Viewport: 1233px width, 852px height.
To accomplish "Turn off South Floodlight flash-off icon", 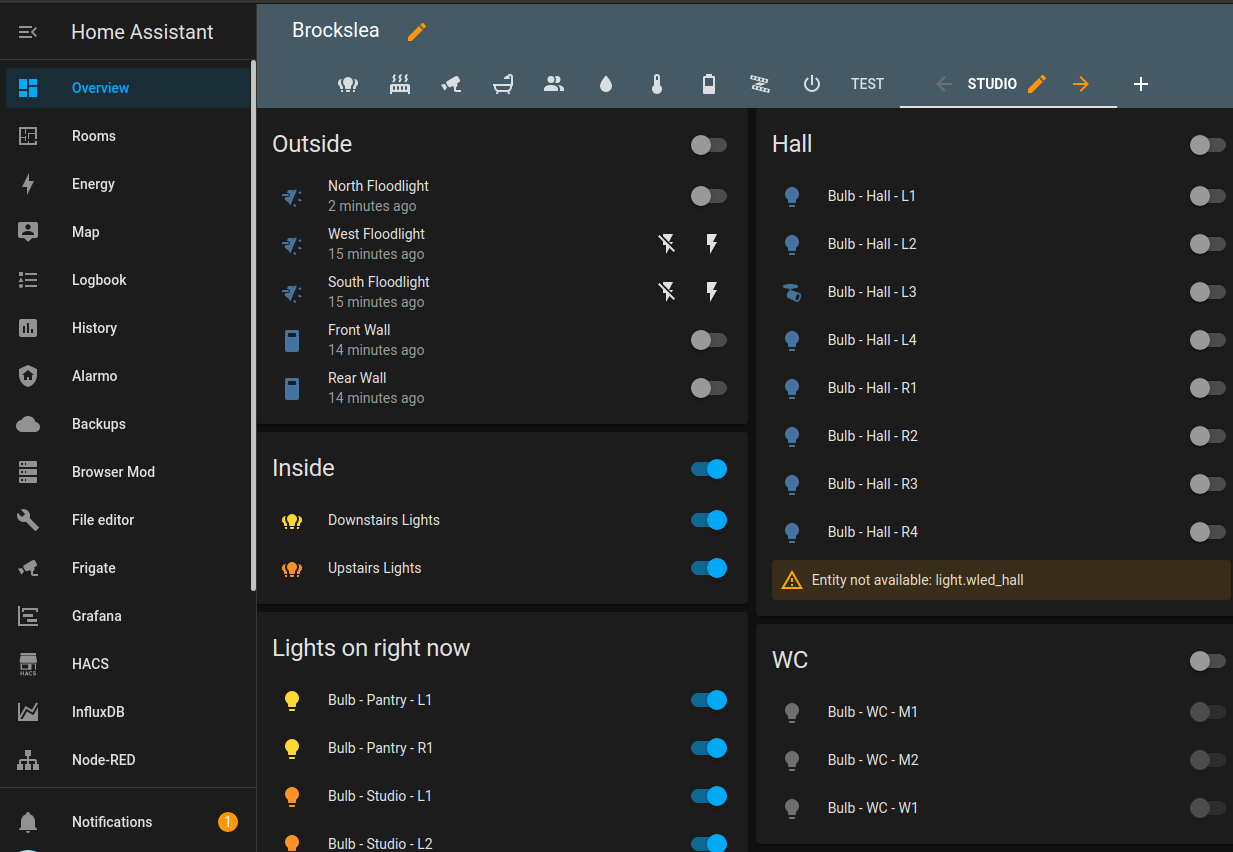I will [667, 291].
